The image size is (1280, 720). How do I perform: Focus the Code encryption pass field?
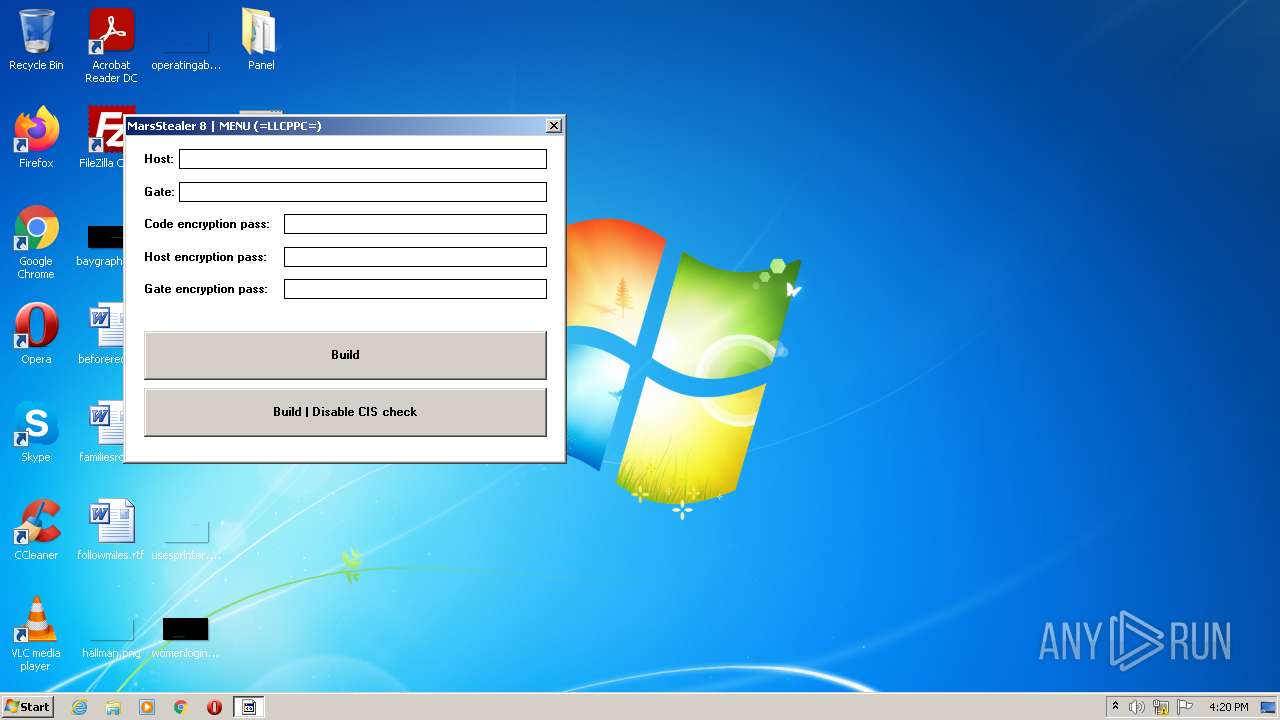[415, 224]
